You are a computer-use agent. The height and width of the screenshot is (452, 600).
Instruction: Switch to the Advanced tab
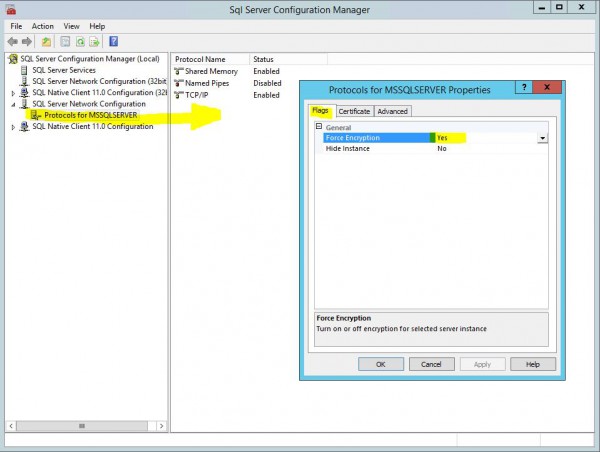tap(392, 111)
